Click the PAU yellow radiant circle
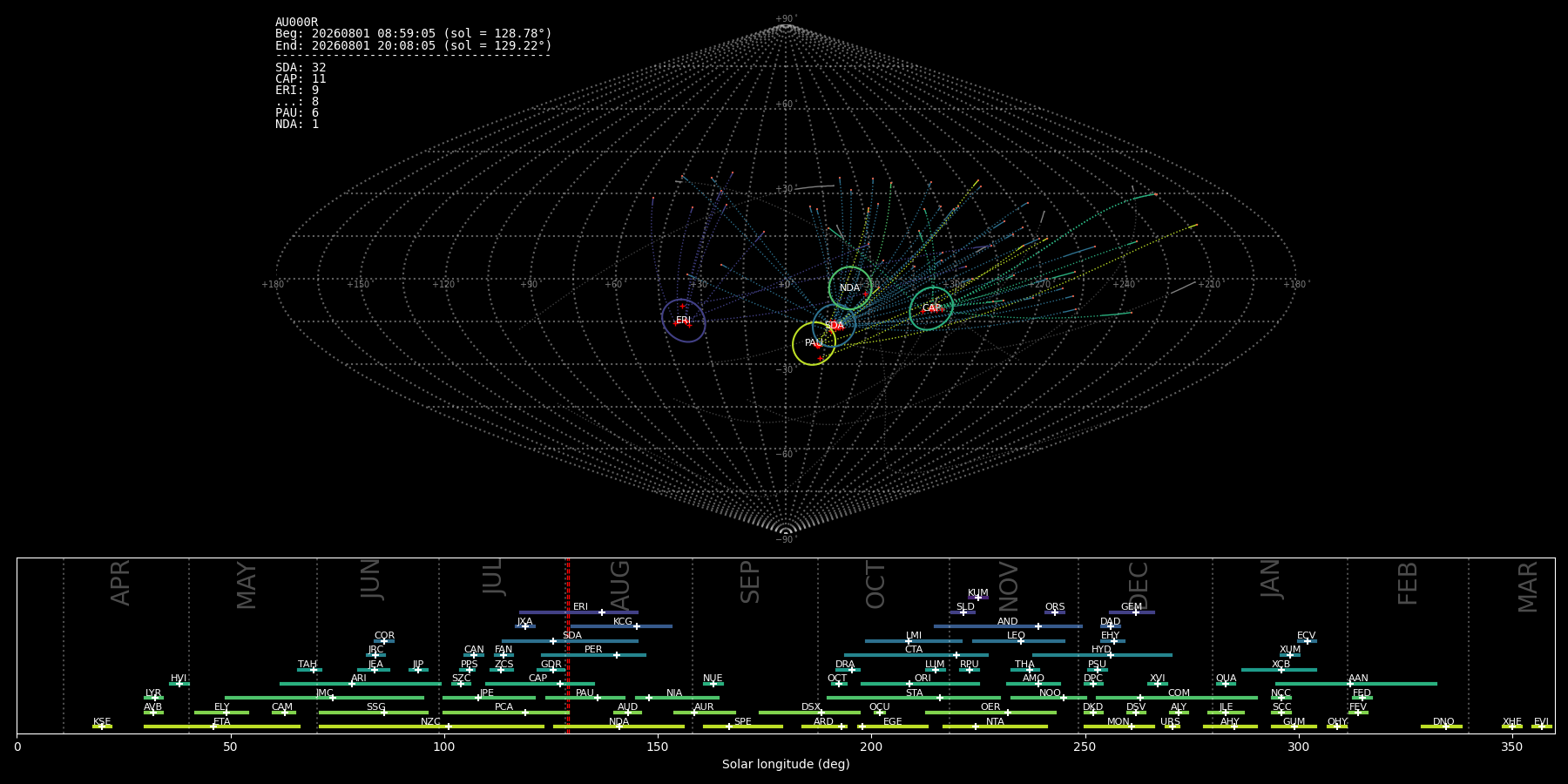The width and height of the screenshot is (1568, 784). (x=814, y=343)
